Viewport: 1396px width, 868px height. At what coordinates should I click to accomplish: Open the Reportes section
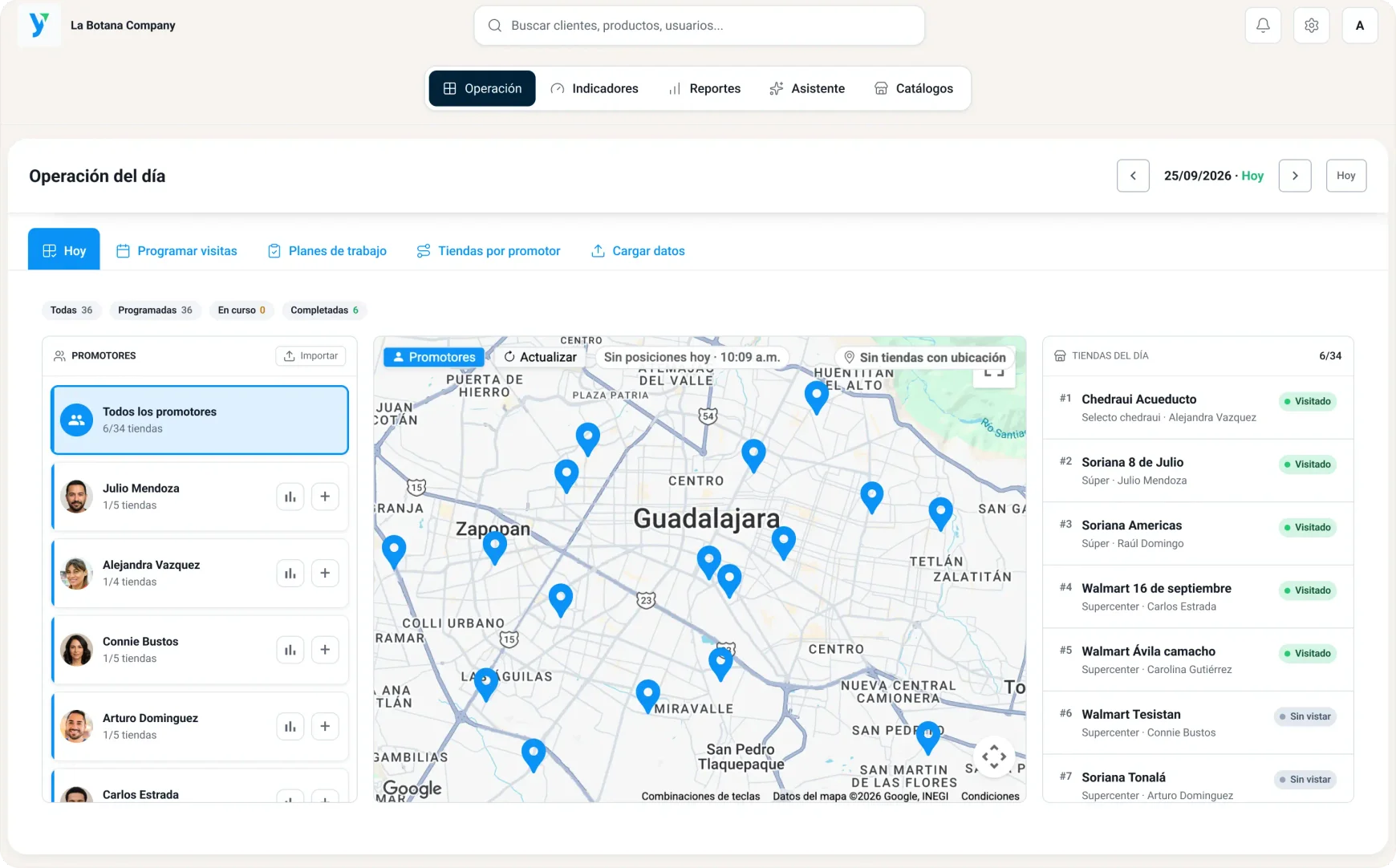(x=704, y=88)
